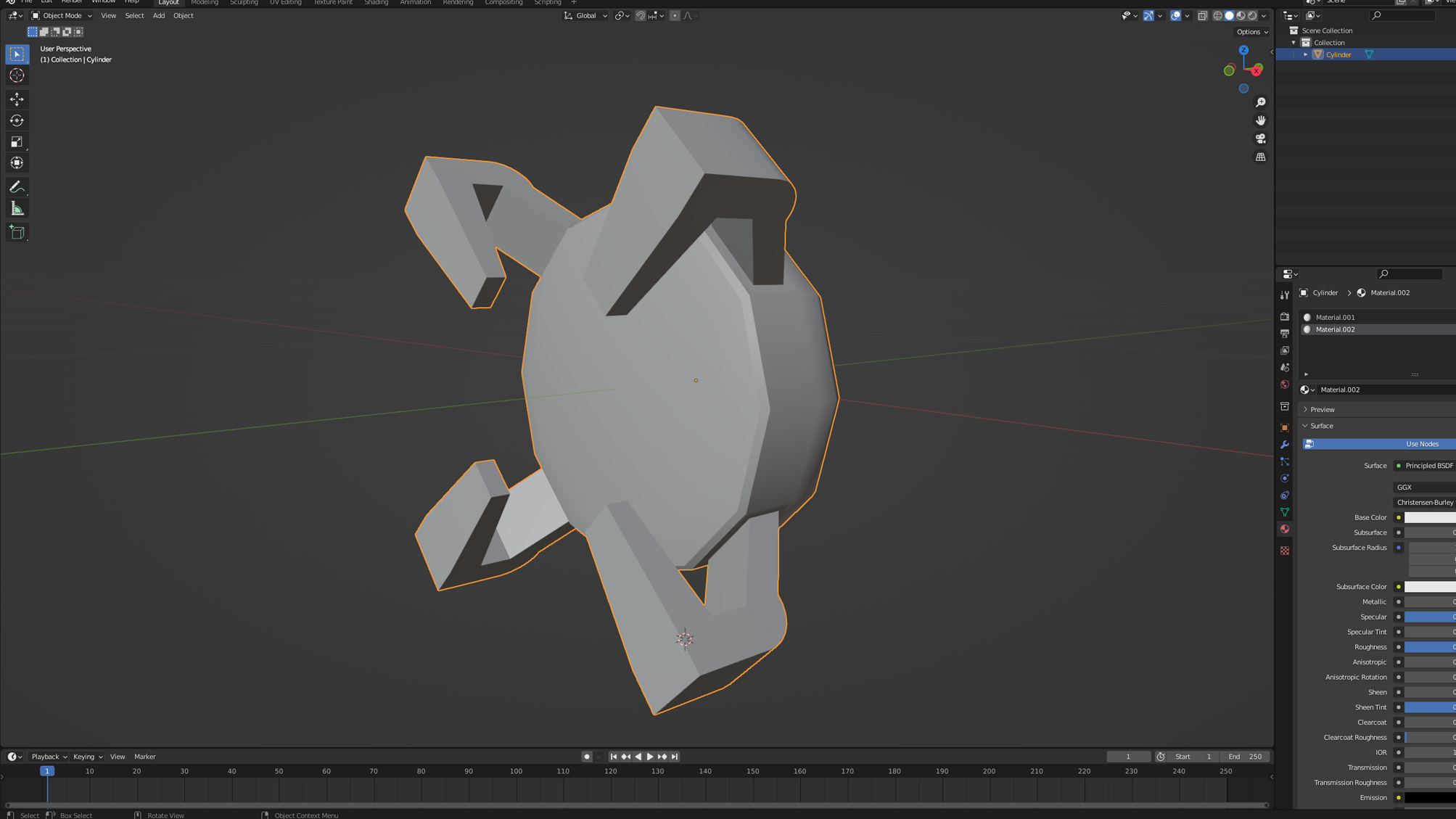Expand the Cylinder object in outliner
The height and width of the screenshot is (819, 1456).
(1306, 54)
